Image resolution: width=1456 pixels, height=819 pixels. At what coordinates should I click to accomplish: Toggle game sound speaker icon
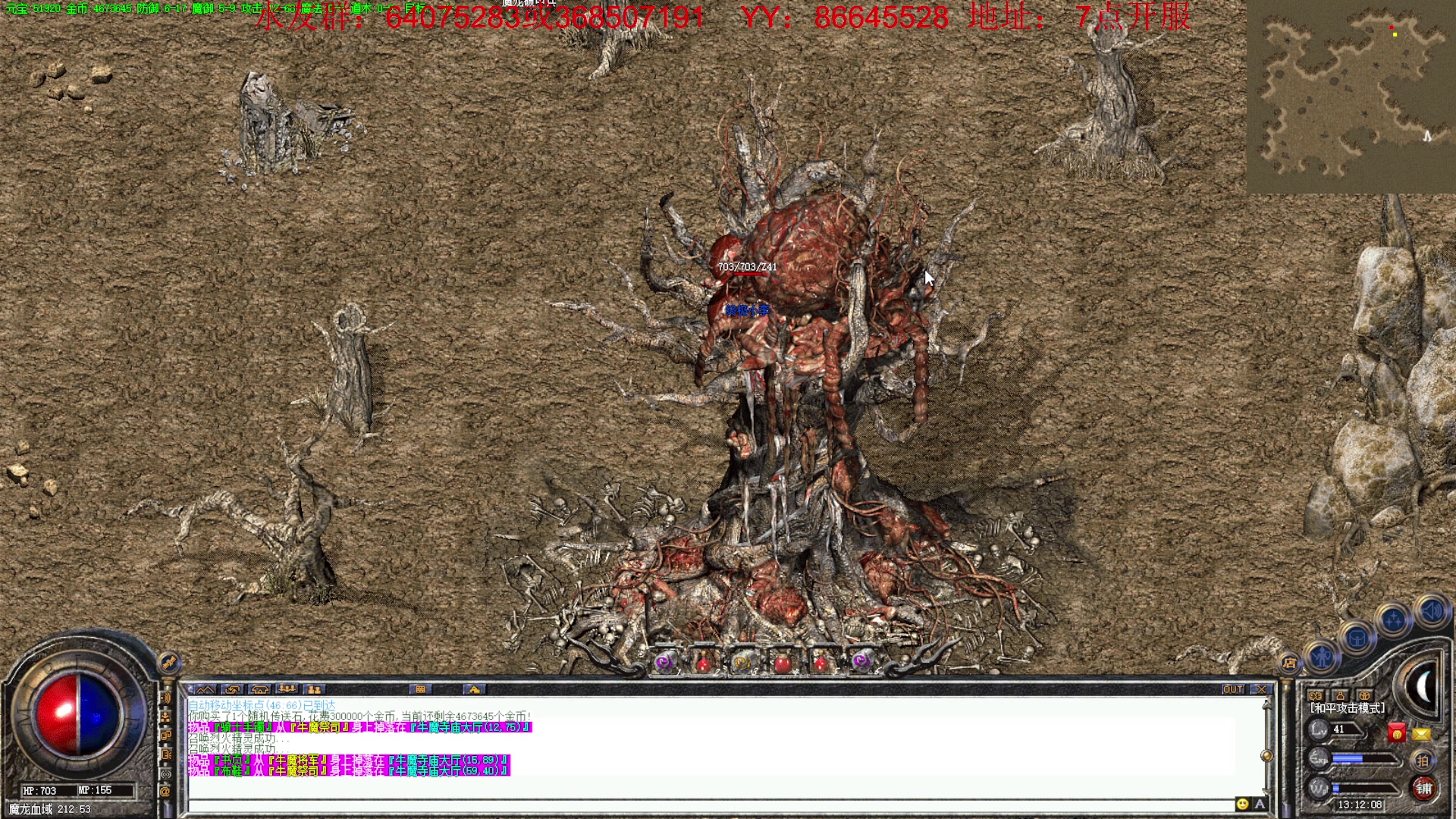pyautogui.click(x=1431, y=610)
